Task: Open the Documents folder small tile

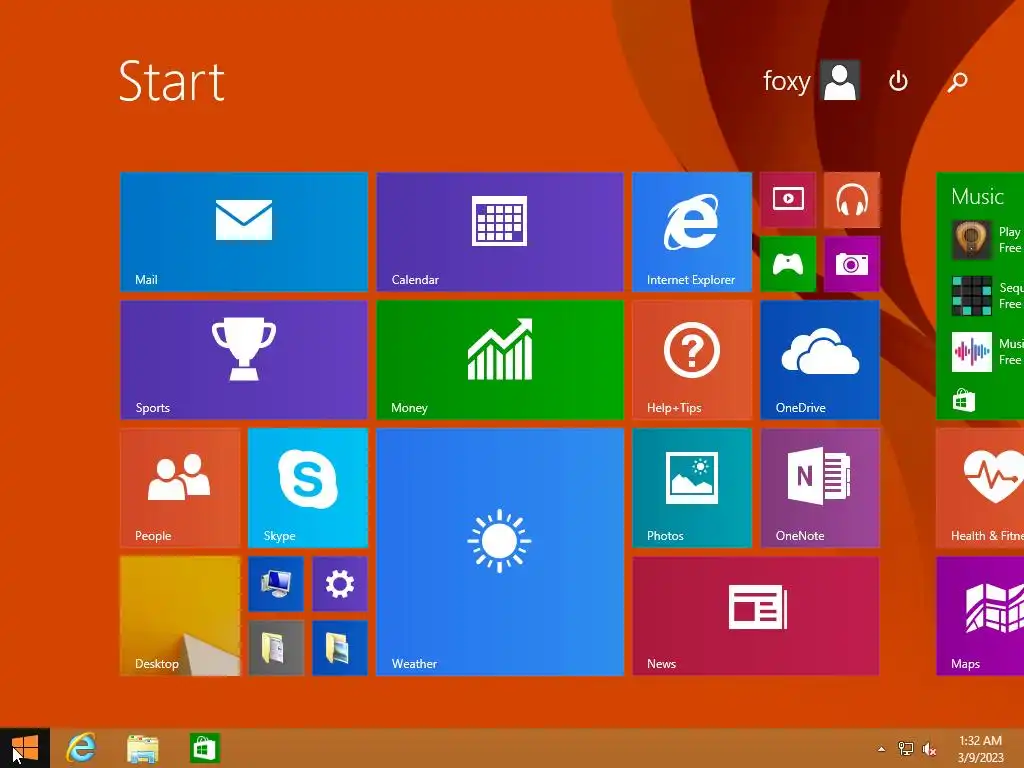Action: (276, 648)
